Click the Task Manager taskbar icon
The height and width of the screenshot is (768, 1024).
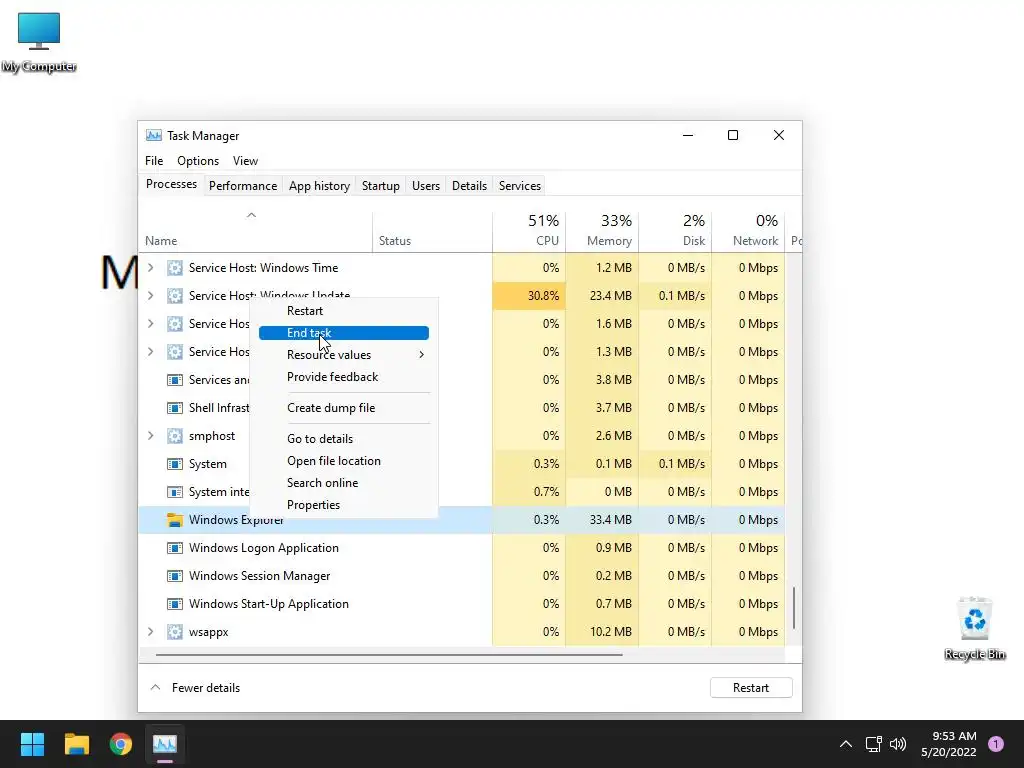(165, 744)
